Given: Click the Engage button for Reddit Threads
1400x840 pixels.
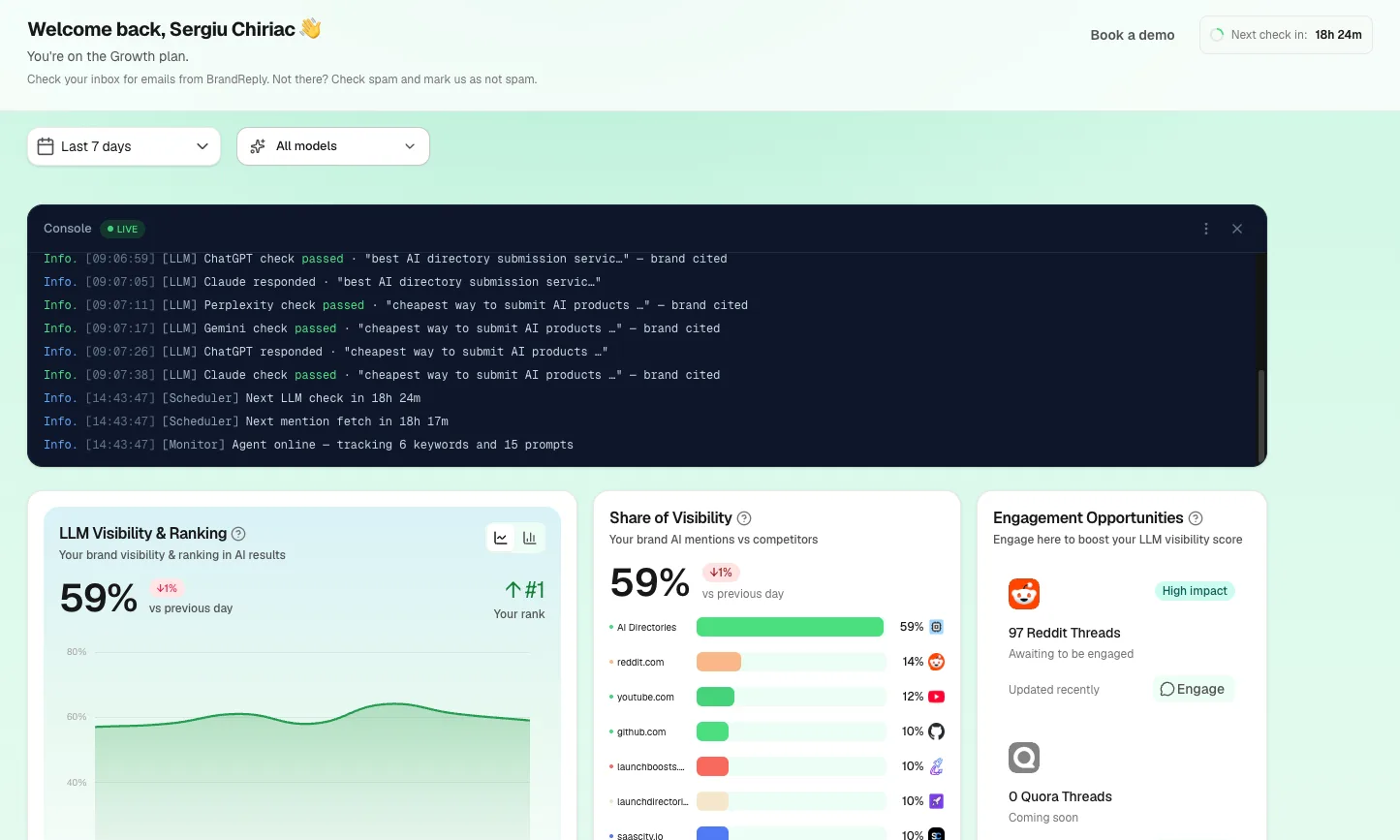Looking at the screenshot, I should [1193, 689].
